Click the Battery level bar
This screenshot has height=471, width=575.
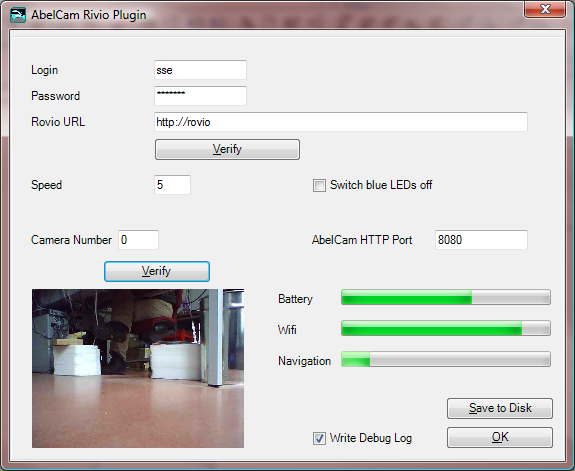click(446, 297)
